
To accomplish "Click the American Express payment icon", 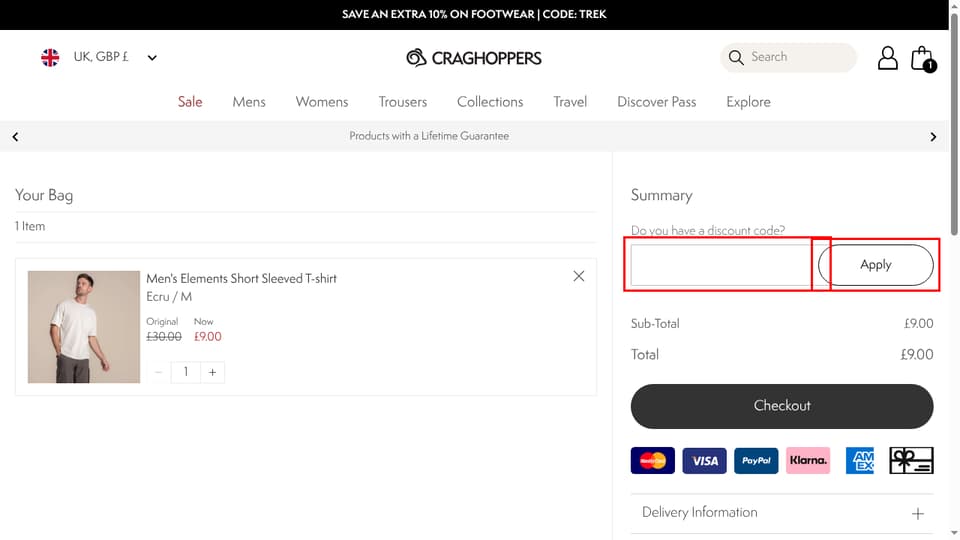I will pos(860,460).
